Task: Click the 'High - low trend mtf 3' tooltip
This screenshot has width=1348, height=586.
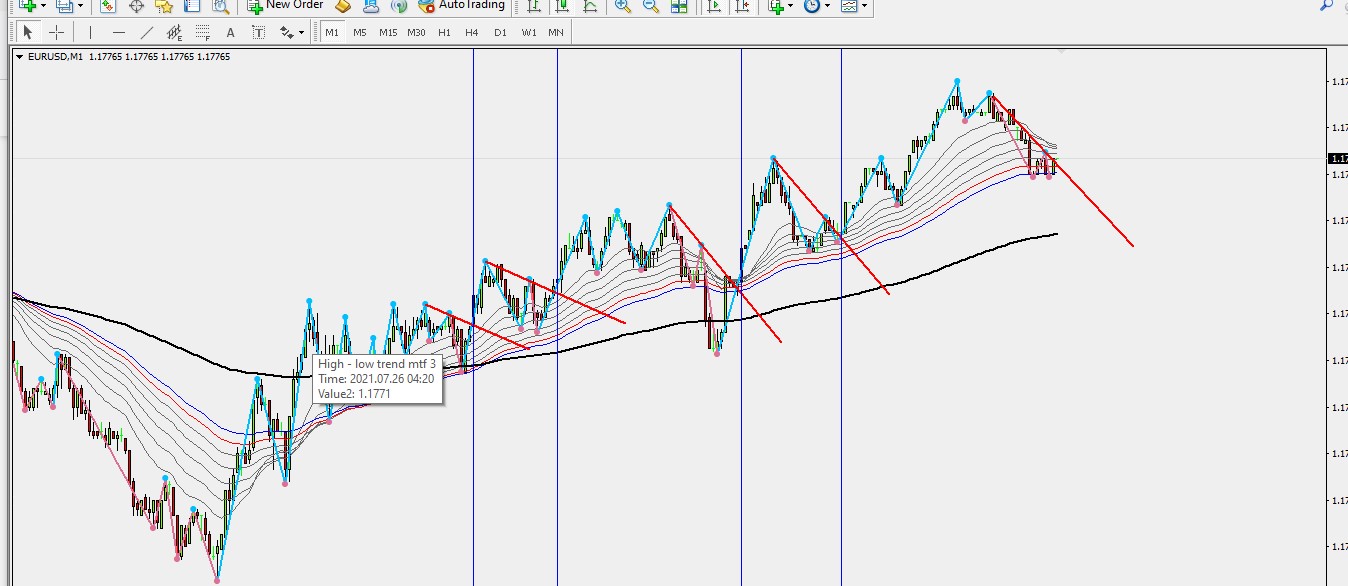Action: click(x=377, y=379)
